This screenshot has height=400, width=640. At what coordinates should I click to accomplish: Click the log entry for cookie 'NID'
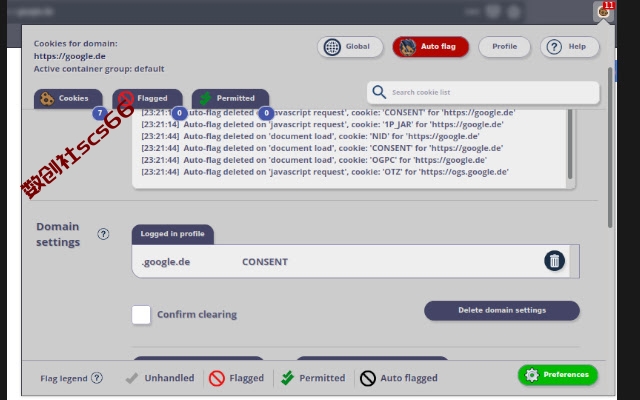[310, 136]
